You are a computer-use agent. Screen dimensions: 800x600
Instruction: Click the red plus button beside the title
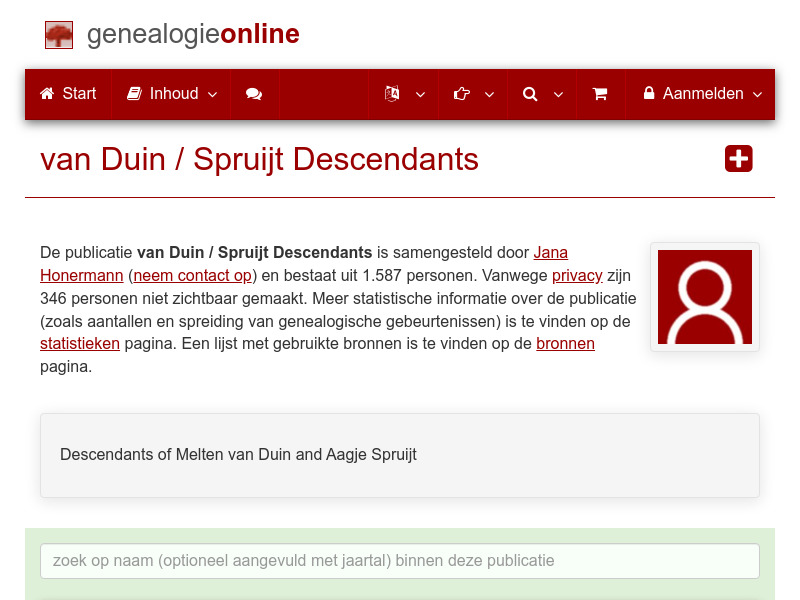coord(738,158)
